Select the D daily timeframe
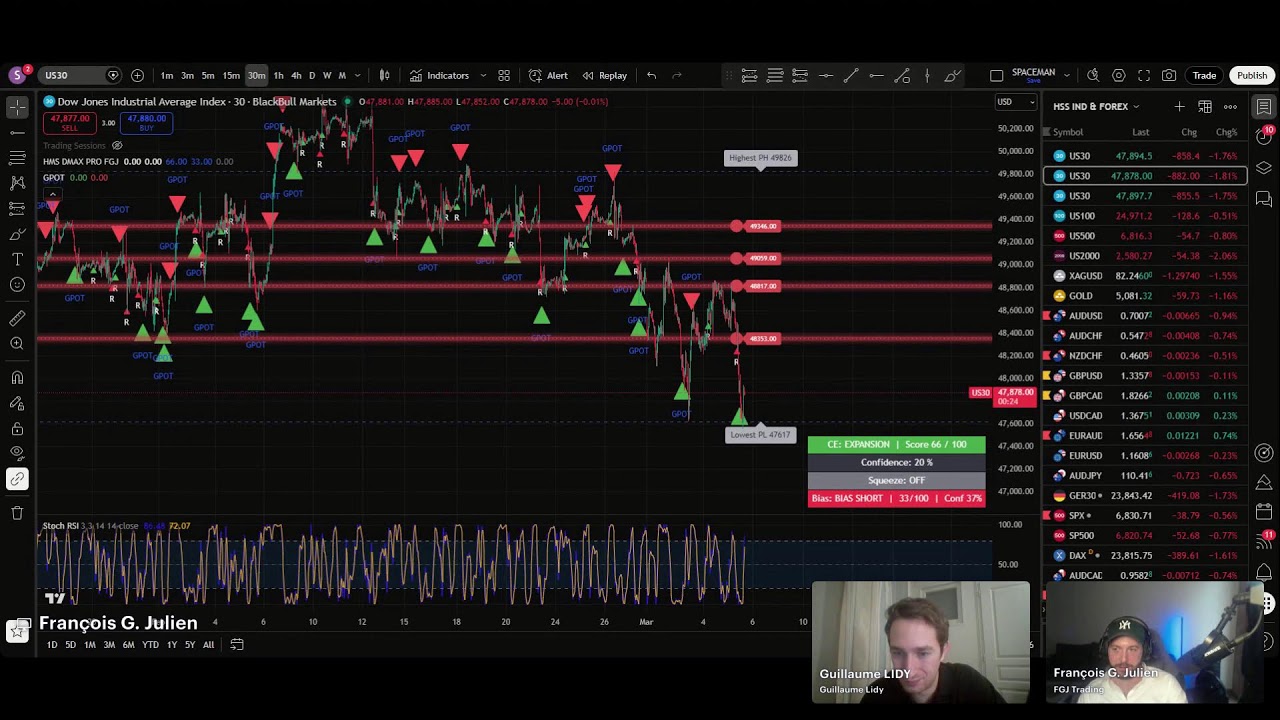The width and height of the screenshot is (1280, 720). (x=312, y=76)
